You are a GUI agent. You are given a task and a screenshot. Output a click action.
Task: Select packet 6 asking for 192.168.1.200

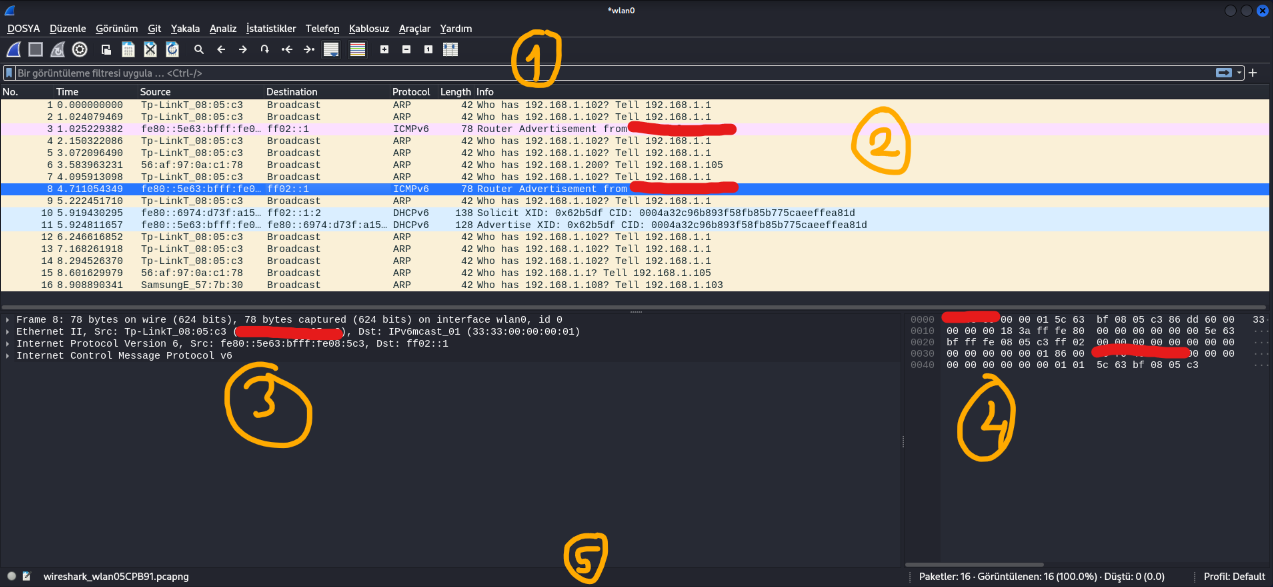click(x=636, y=164)
